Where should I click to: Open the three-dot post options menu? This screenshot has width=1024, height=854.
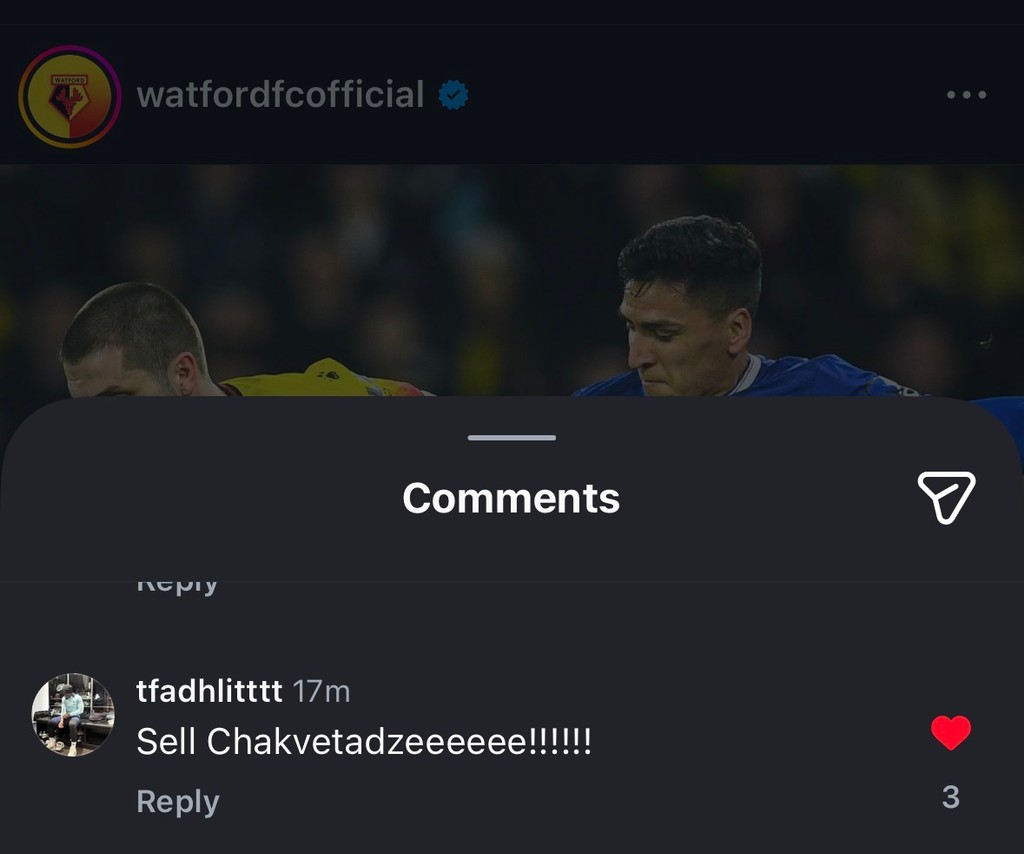(x=966, y=95)
